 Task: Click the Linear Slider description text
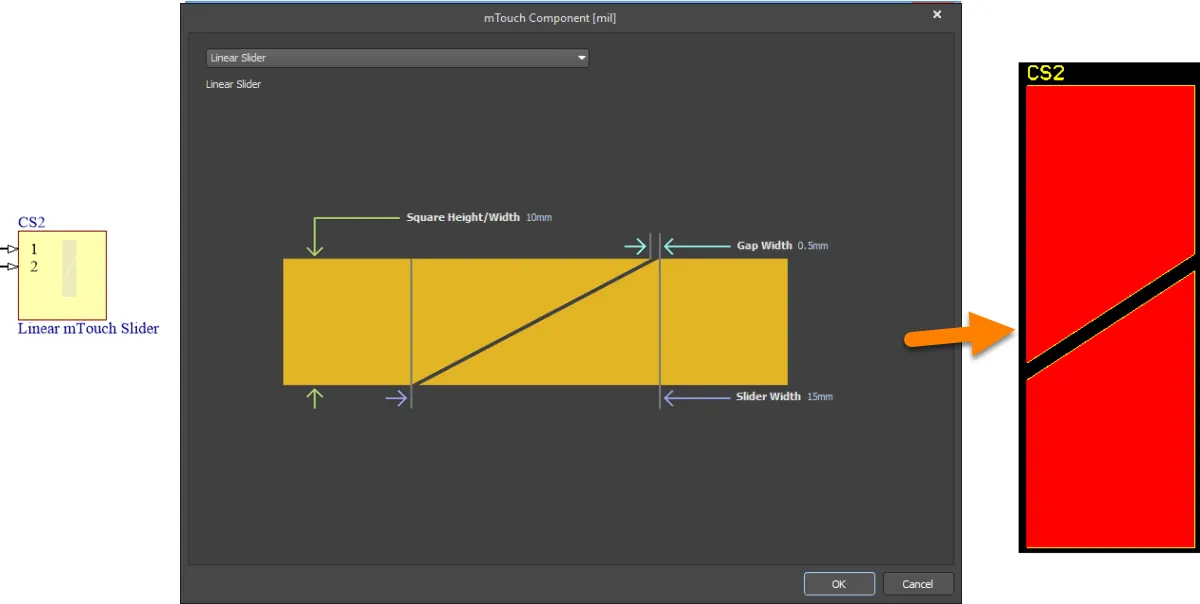pyautogui.click(x=233, y=84)
